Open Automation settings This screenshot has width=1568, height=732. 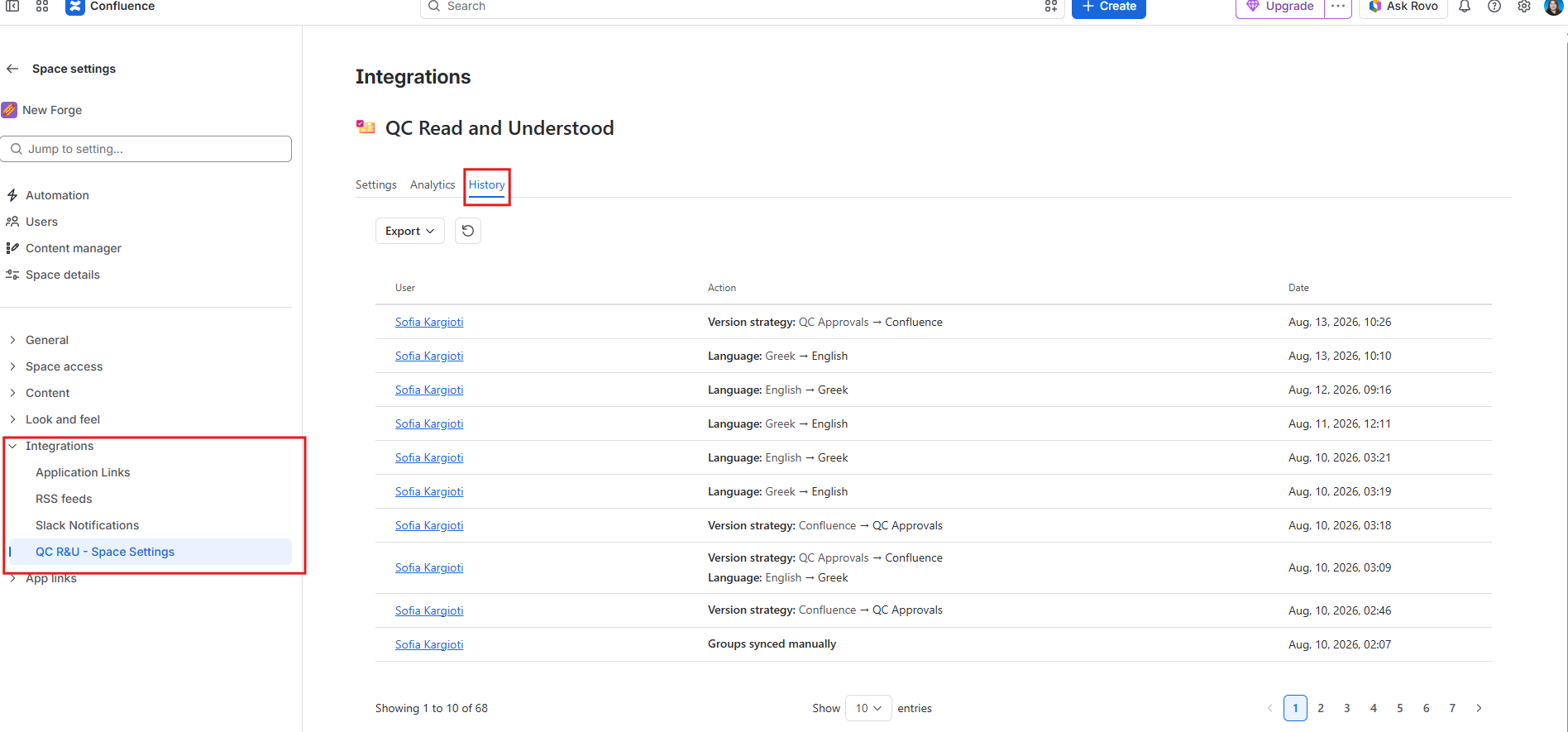[x=57, y=195]
